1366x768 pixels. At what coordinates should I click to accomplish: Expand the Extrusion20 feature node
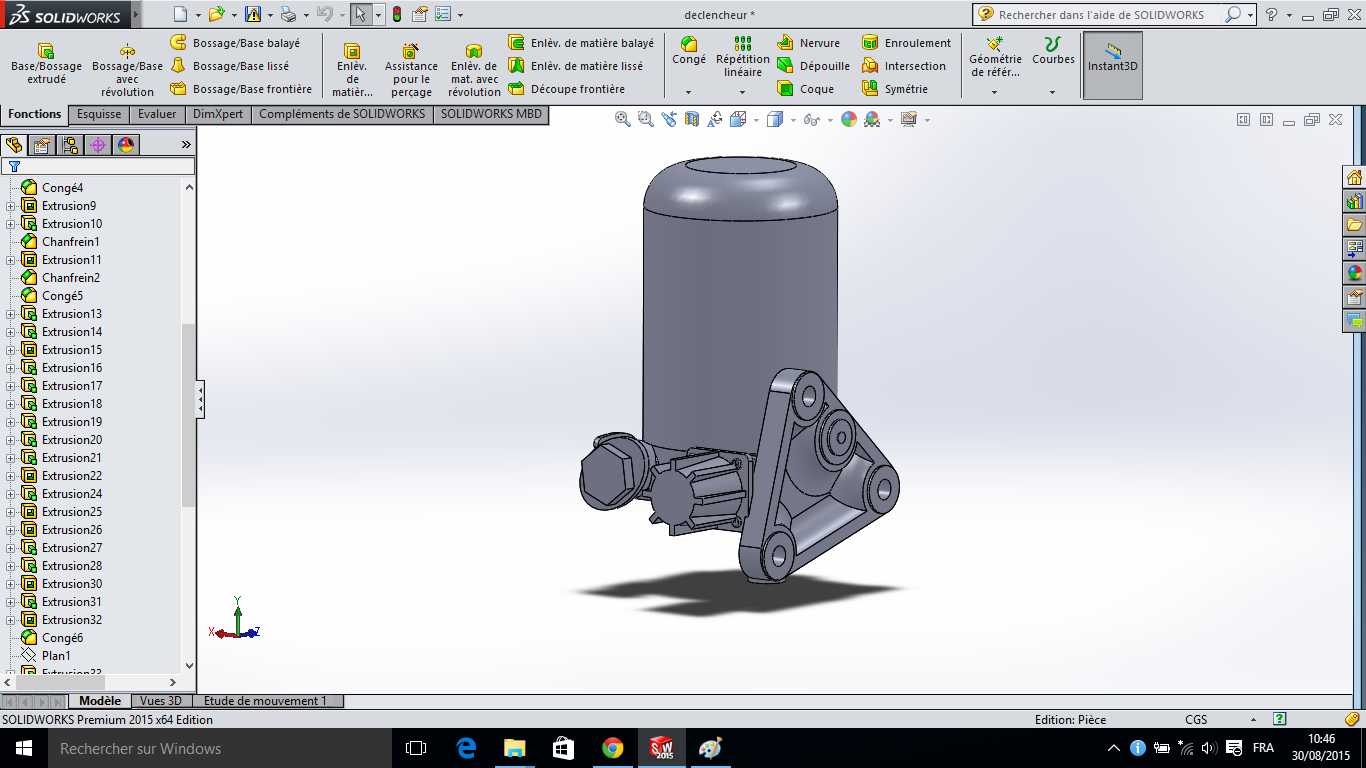pyautogui.click(x=11, y=440)
